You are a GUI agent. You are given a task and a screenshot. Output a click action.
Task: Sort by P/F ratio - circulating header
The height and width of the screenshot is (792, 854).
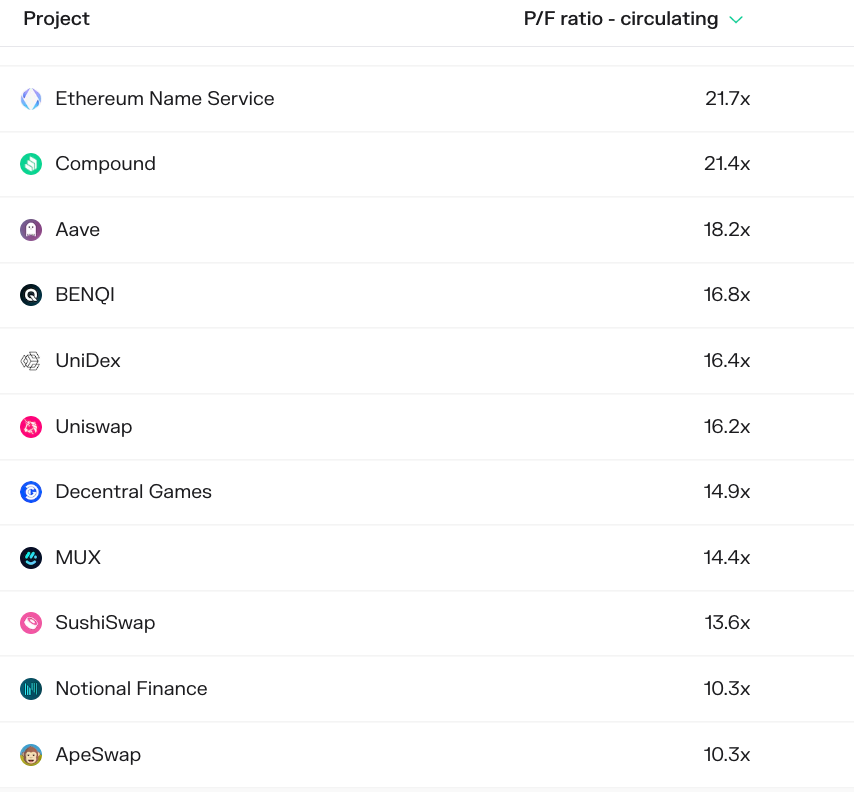pyautogui.click(x=621, y=19)
